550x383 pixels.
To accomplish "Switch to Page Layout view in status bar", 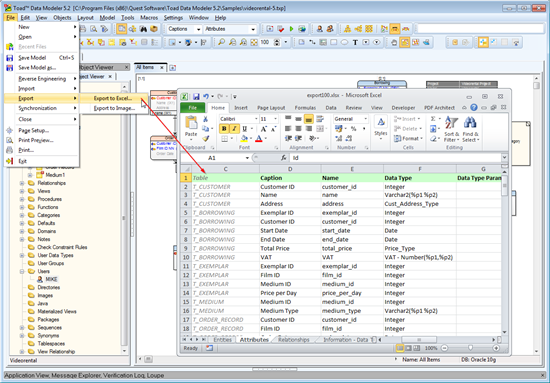I will click(x=408, y=348).
